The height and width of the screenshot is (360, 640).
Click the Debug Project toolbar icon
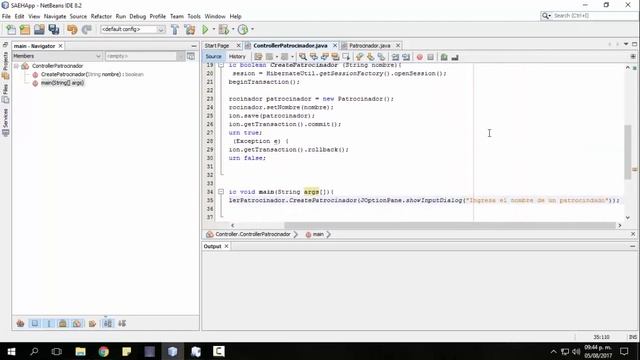coord(224,29)
